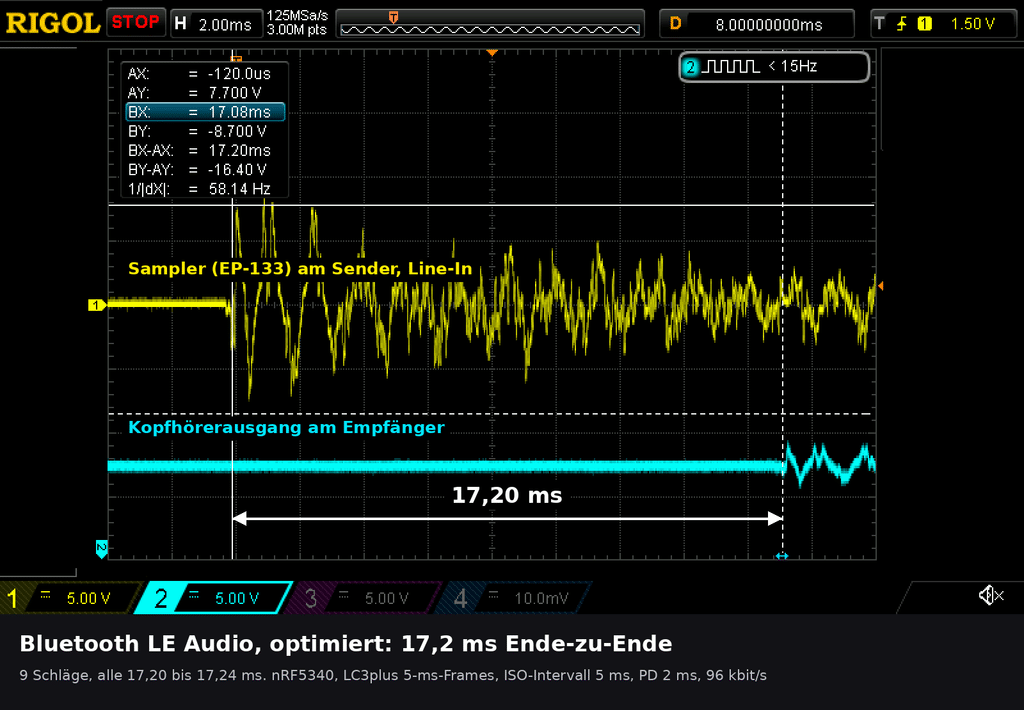This screenshot has height=710, width=1024.
Task: Click the cyan channel 2 ground marker
Action: pyautogui.click(x=101, y=549)
